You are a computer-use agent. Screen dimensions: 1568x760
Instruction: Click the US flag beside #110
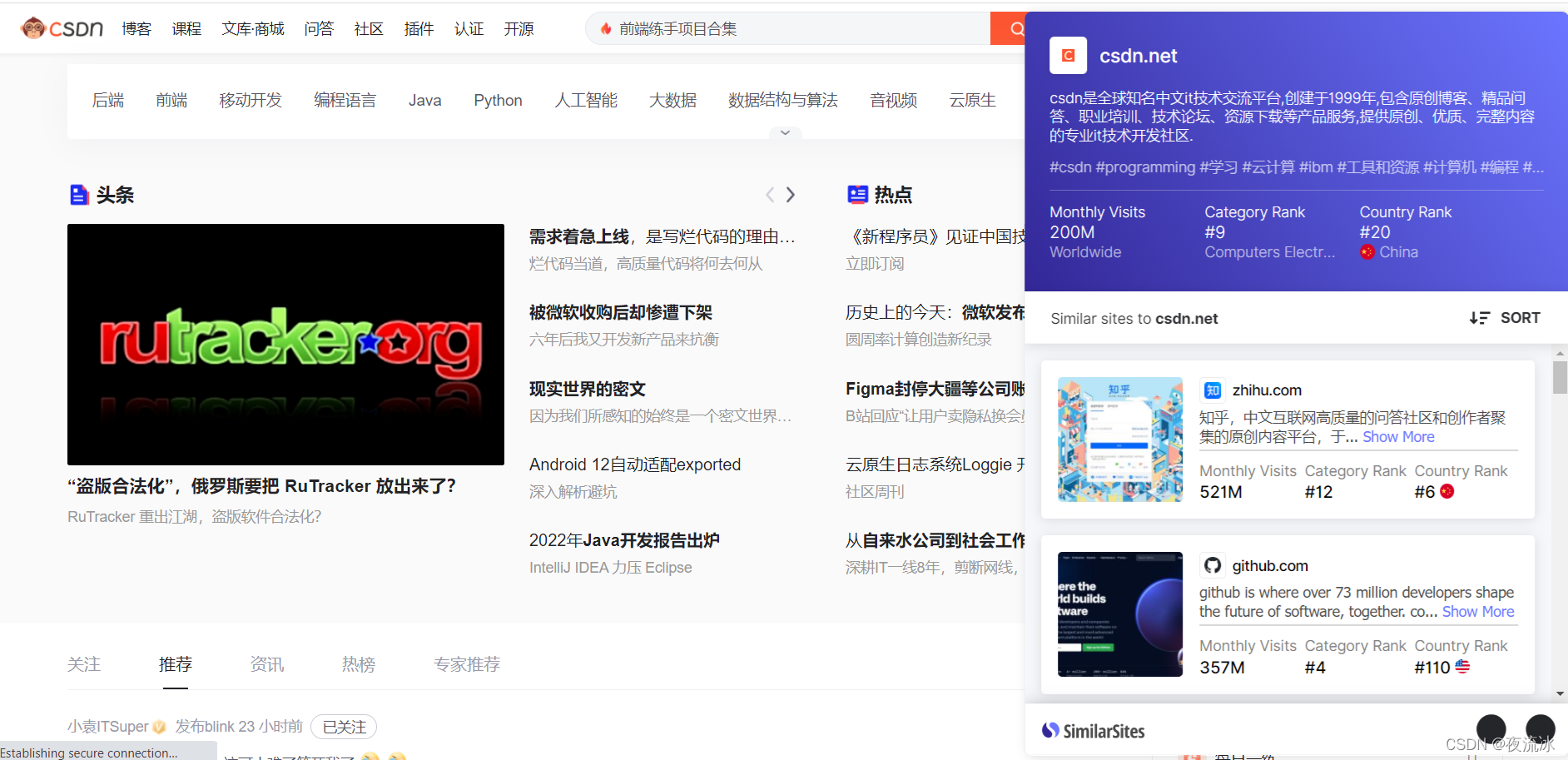(1462, 667)
